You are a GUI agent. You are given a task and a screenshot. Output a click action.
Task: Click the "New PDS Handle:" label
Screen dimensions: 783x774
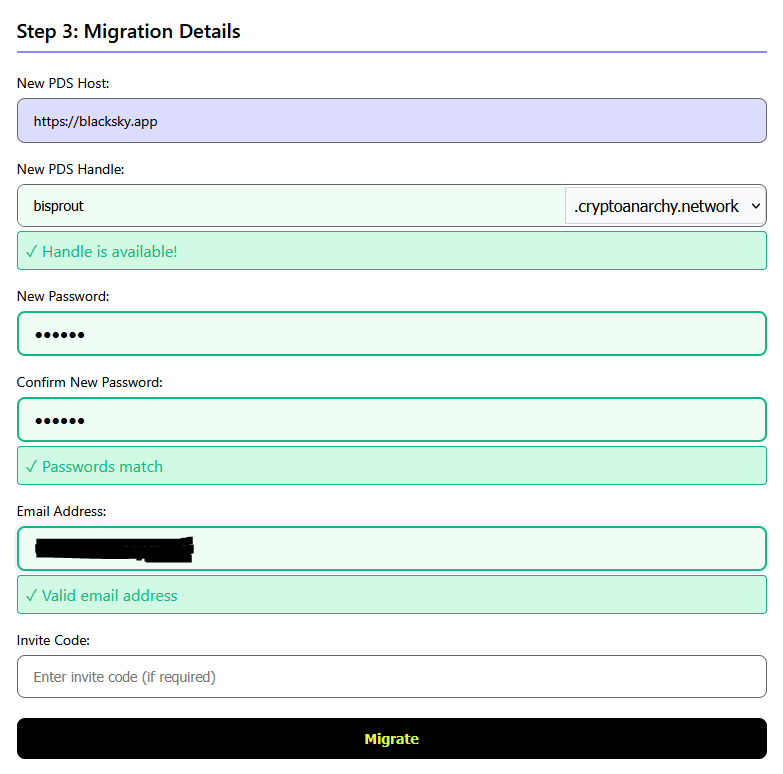click(x=70, y=169)
